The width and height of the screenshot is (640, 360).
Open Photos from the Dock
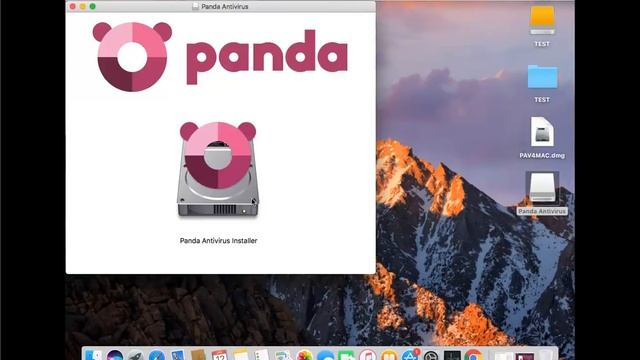304,356
